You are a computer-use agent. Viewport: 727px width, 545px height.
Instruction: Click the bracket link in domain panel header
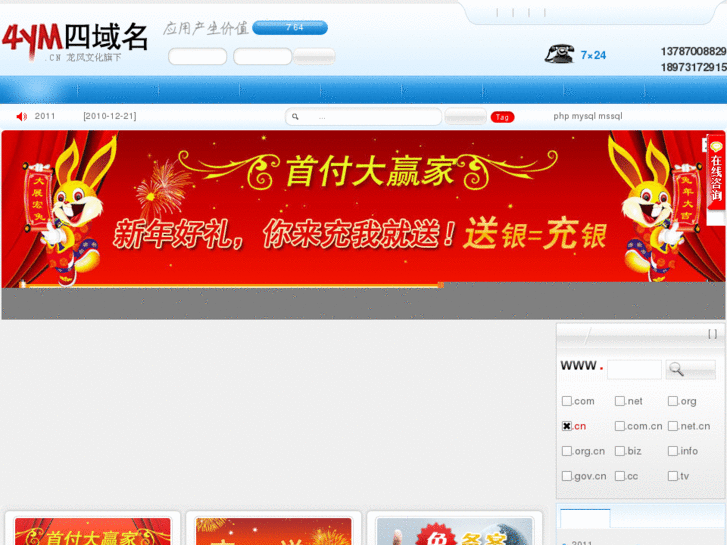(712, 333)
